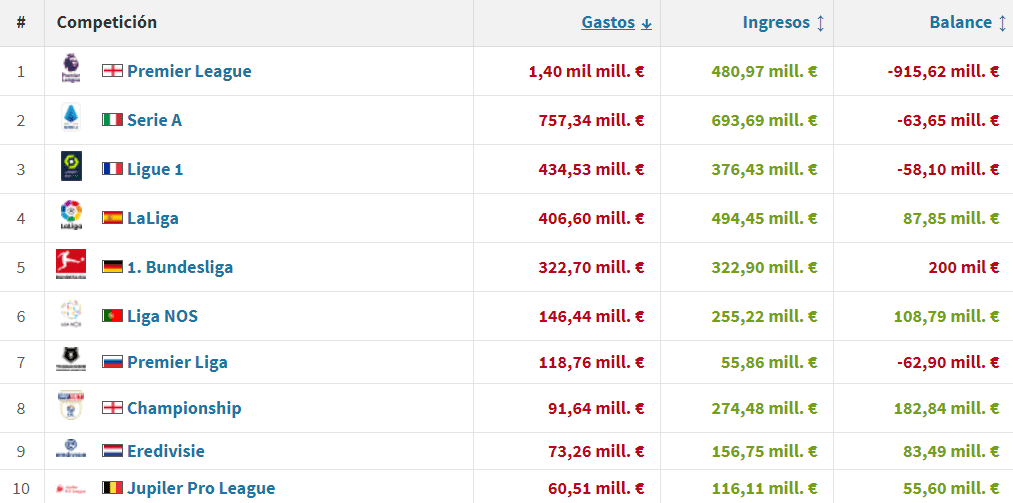Open the Premier League competition link

click(x=189, y=71)
